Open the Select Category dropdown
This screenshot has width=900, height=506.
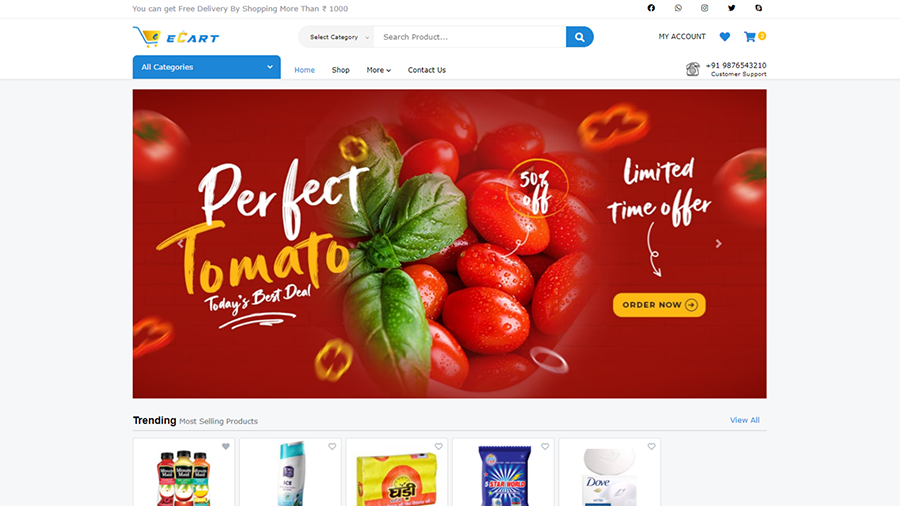[x=336, y=37]
